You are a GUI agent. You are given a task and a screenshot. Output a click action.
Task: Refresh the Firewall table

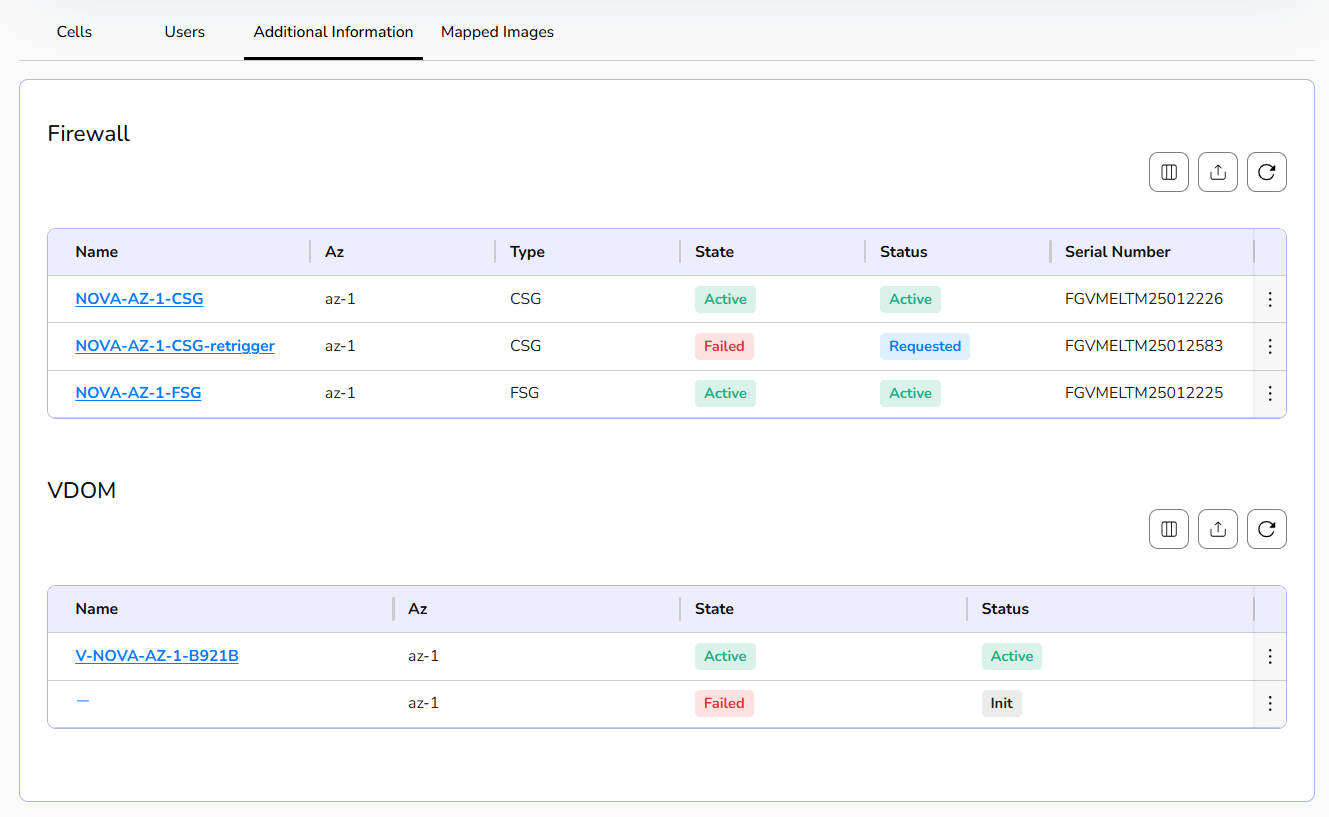click(1266, 172)
